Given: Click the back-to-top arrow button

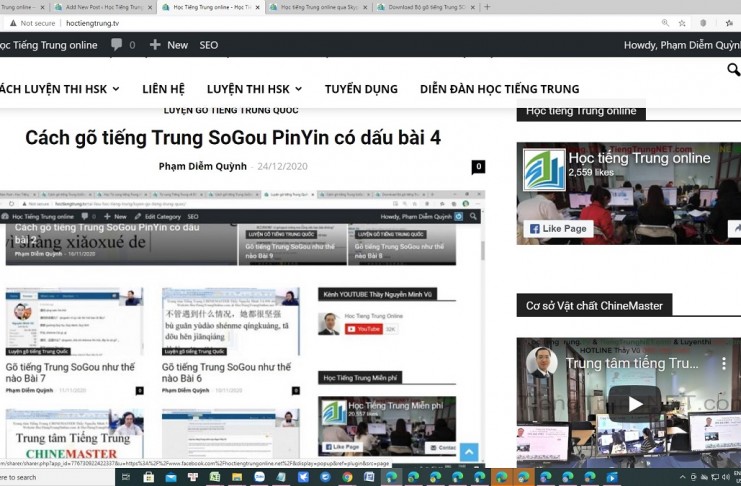Looking at the screenshot, I should pos(469,452).
